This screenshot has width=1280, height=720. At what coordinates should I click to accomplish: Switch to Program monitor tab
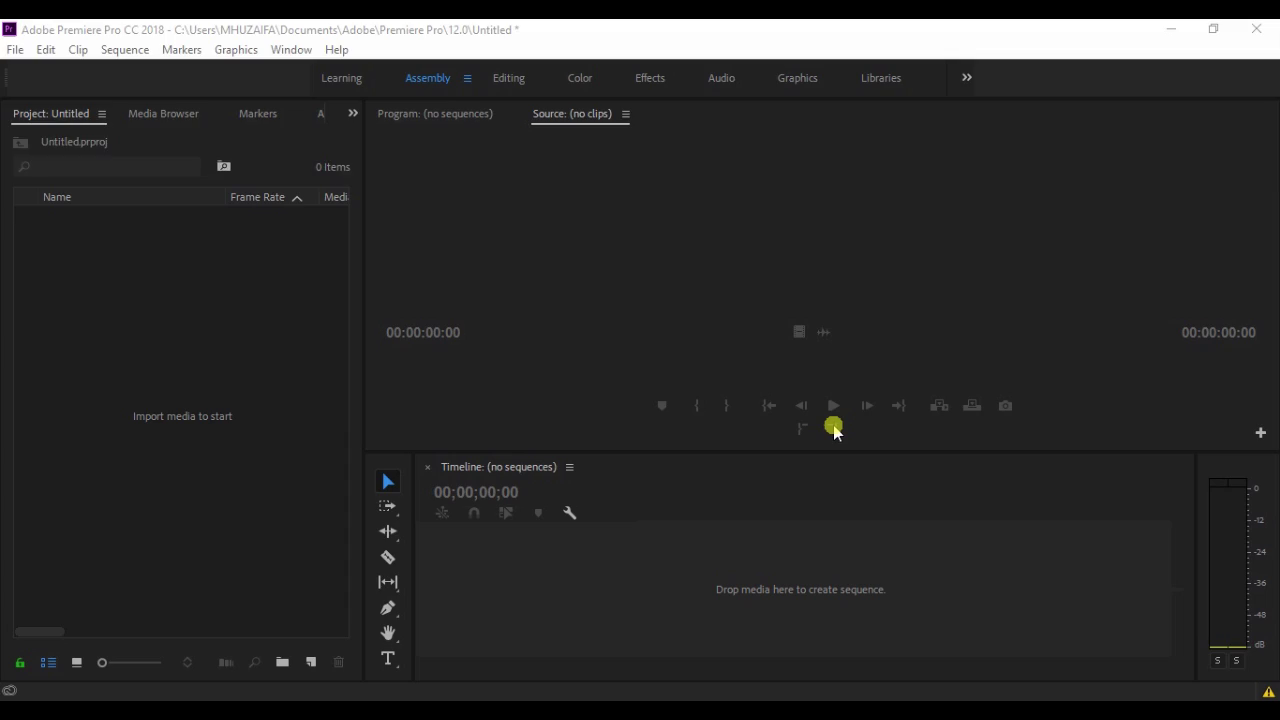435,114
